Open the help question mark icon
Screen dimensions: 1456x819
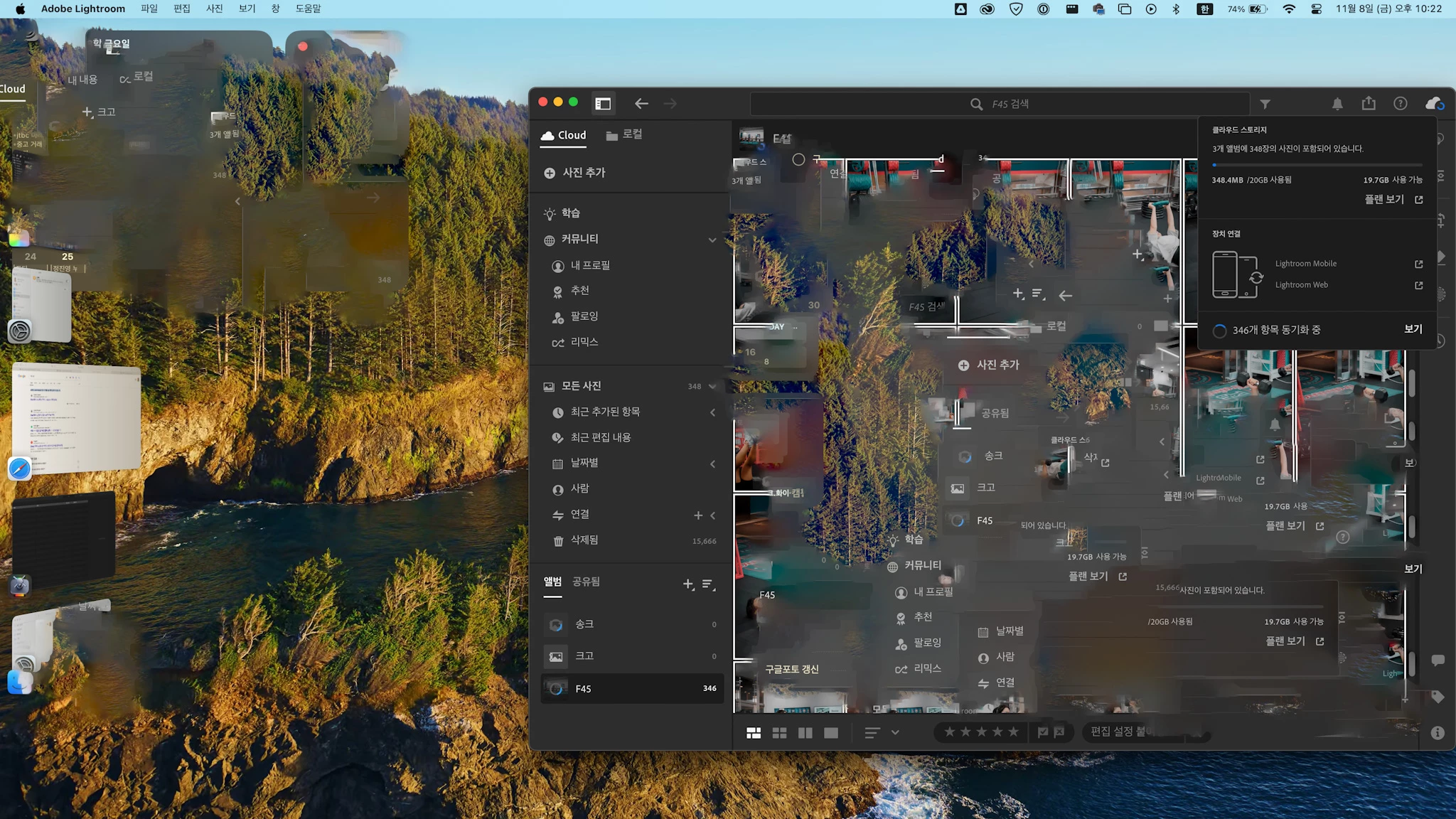1400,104
